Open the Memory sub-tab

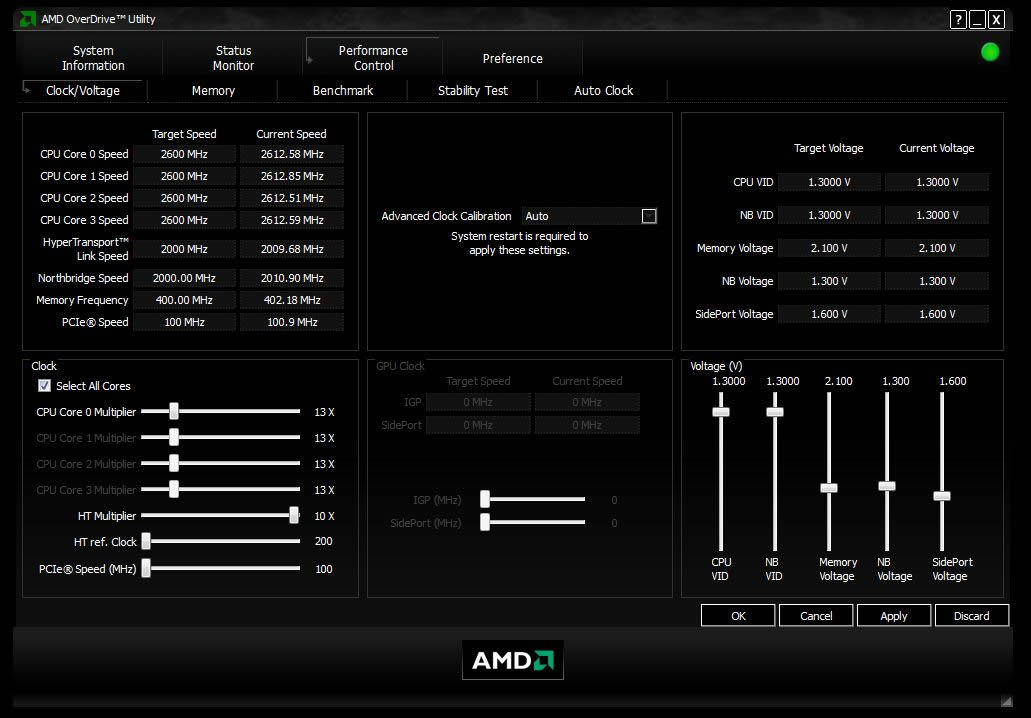click(x=213, y=91)
